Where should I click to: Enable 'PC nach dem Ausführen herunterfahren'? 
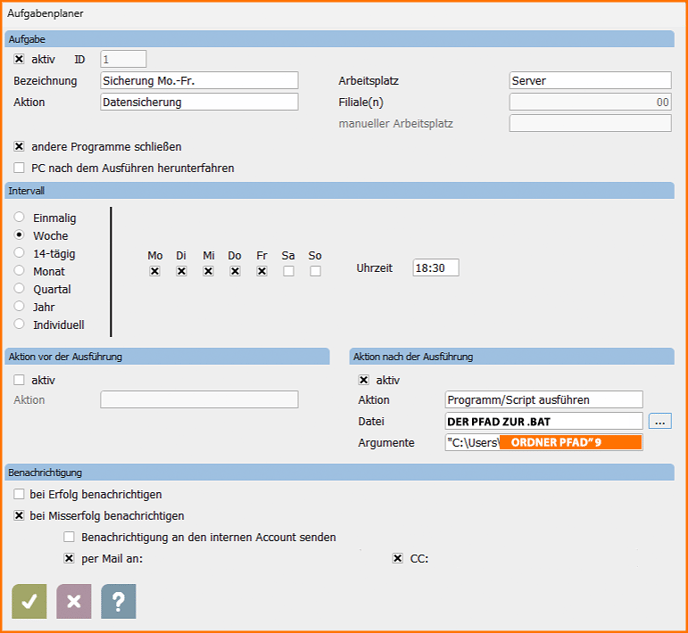19,168
